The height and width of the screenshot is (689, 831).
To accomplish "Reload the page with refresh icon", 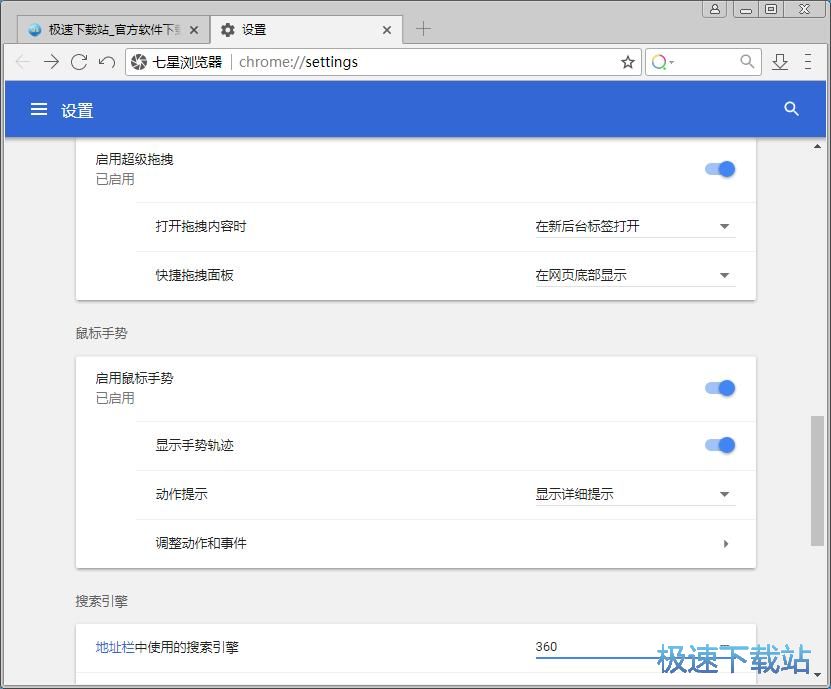I will pyautogui.click(x=79, y=62).
